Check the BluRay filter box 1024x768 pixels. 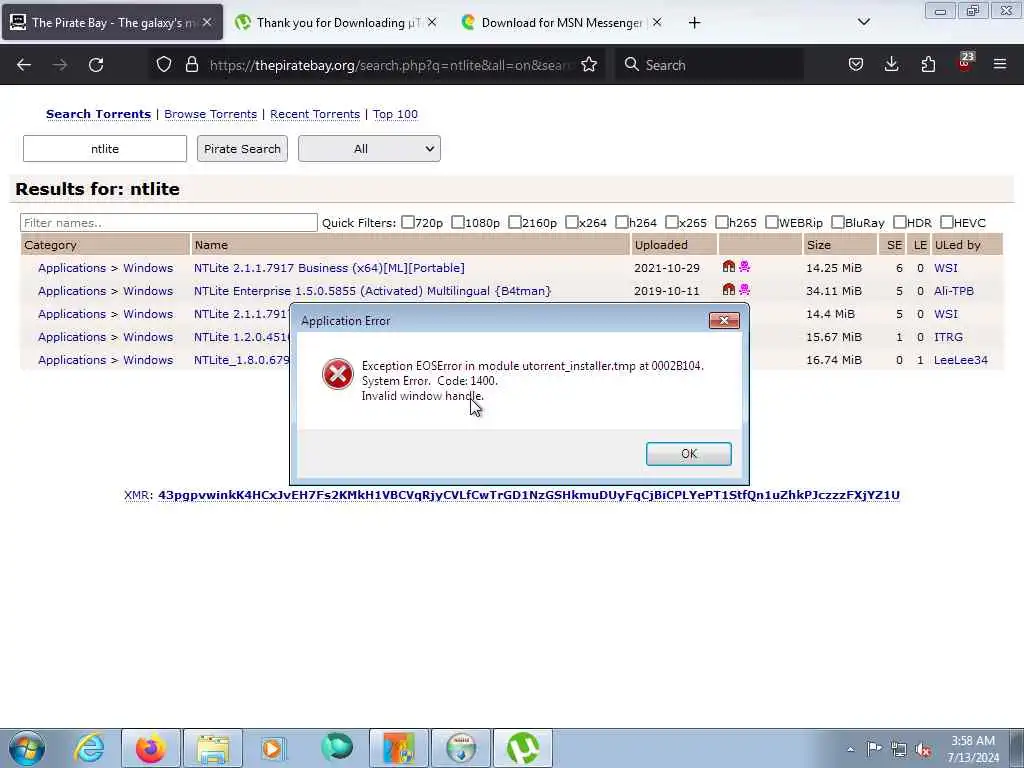coord(837,223)
